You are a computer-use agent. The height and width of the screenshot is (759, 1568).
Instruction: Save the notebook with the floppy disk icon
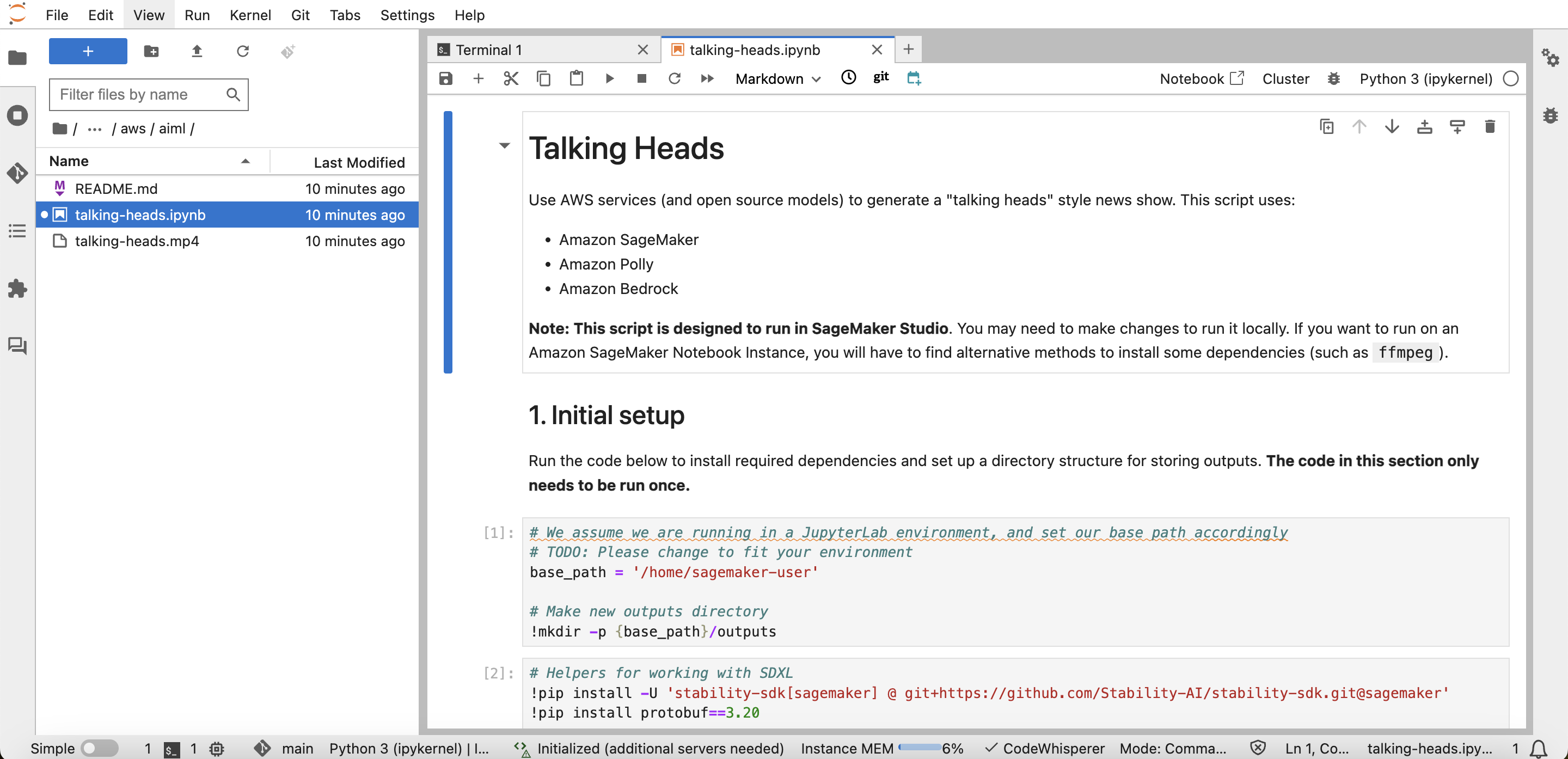coord(445,78)
